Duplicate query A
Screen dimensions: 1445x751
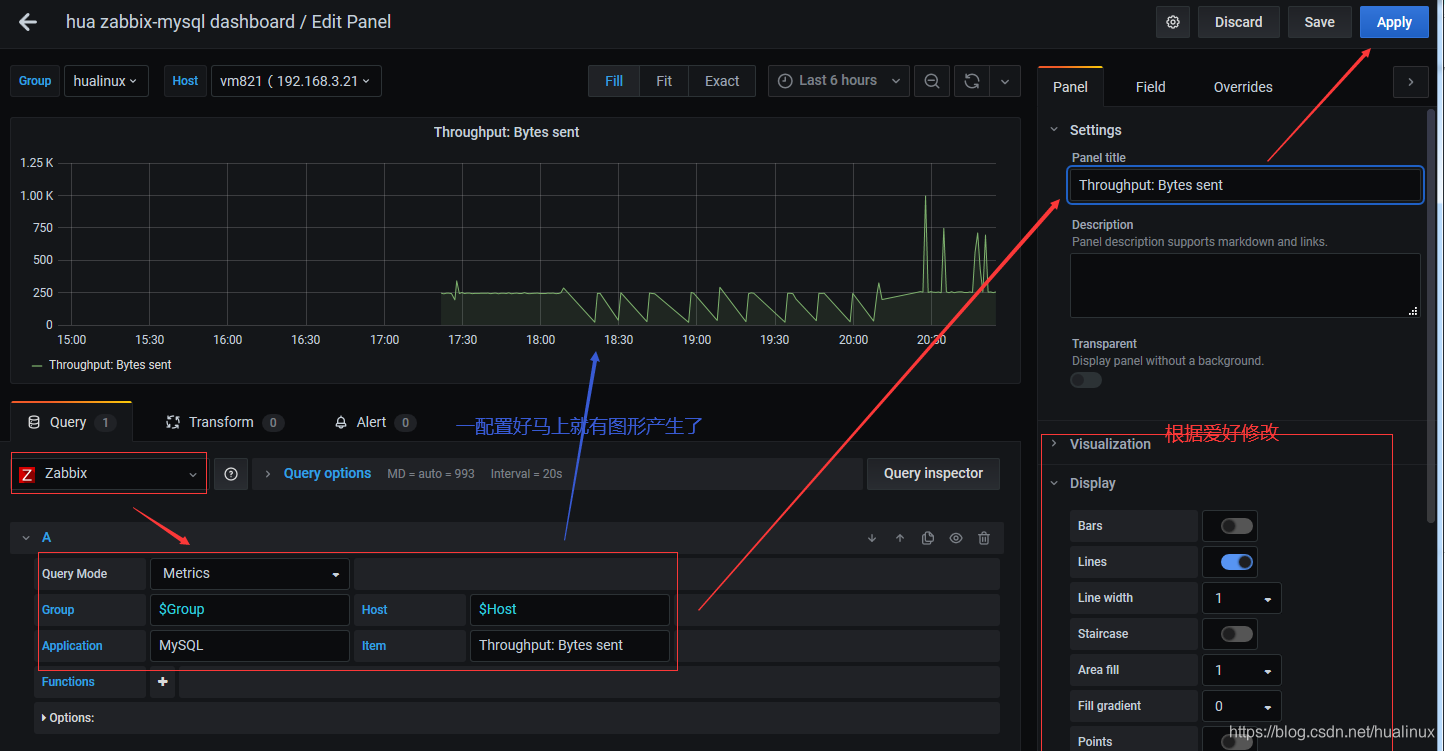tap(928, 538)
